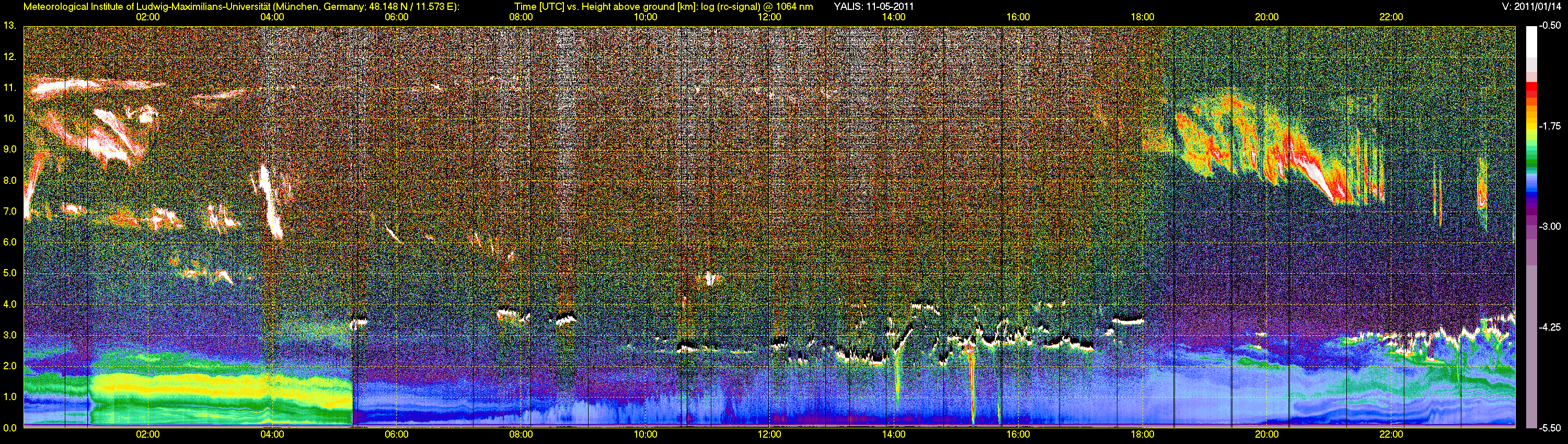
Task: Click the 12. km height axis label
Action: 9,57
